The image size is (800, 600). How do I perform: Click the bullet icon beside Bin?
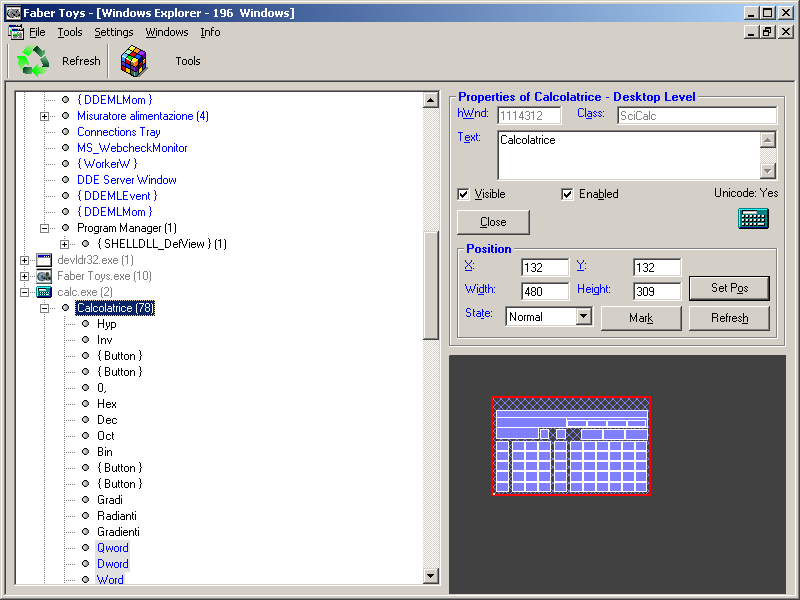click(x=86, y=452)
